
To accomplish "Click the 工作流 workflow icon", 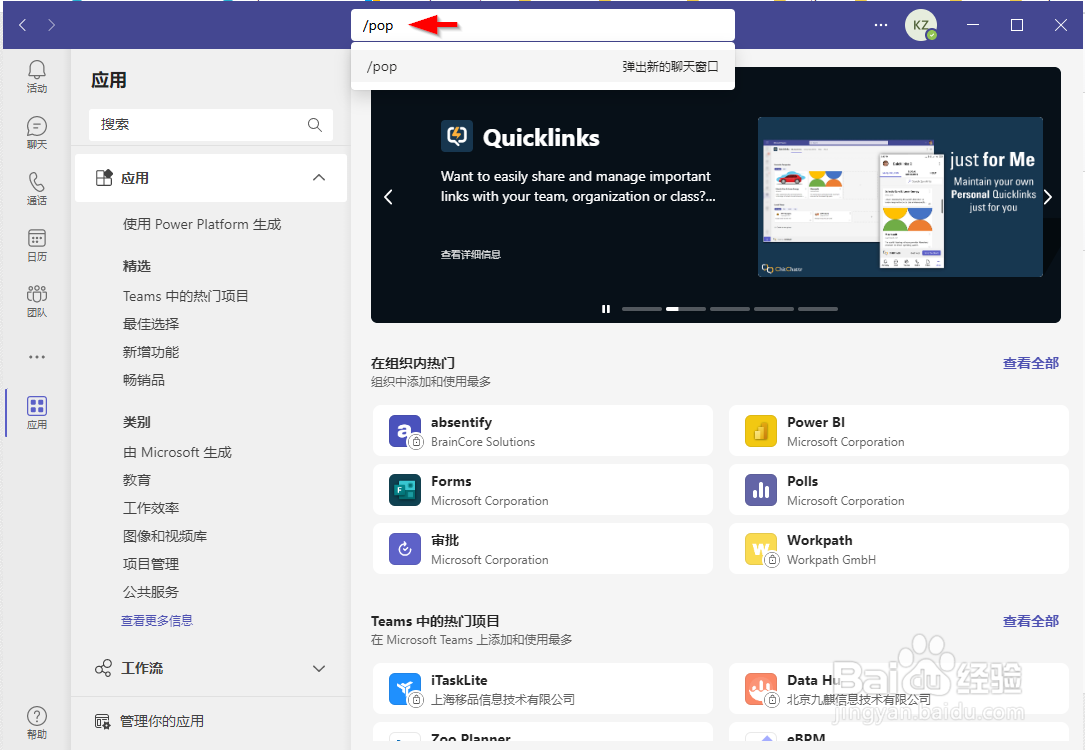I will click(x=103, y=668).
